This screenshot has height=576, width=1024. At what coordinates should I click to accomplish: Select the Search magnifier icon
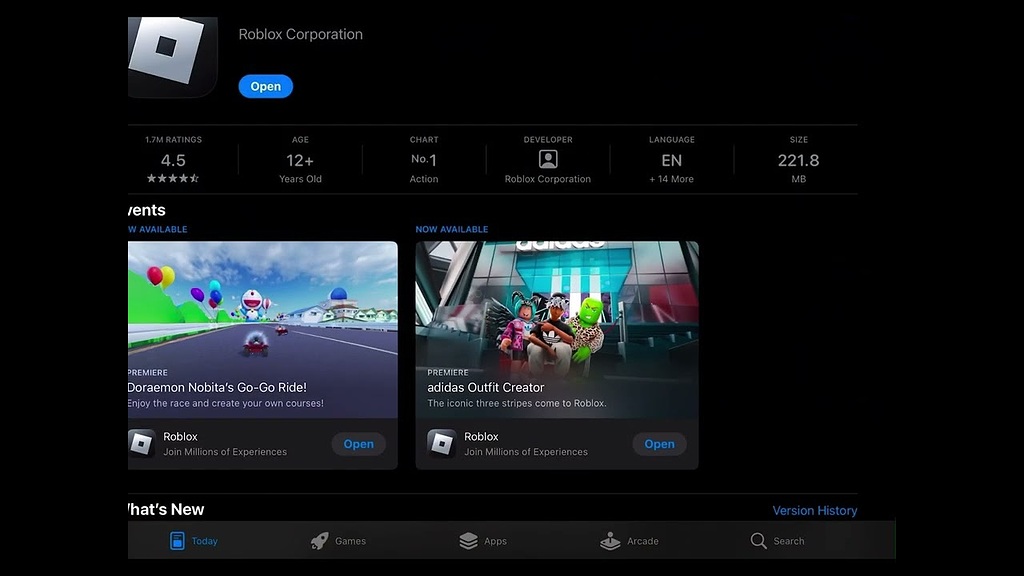pyautogui.click(x=757, y=540)
